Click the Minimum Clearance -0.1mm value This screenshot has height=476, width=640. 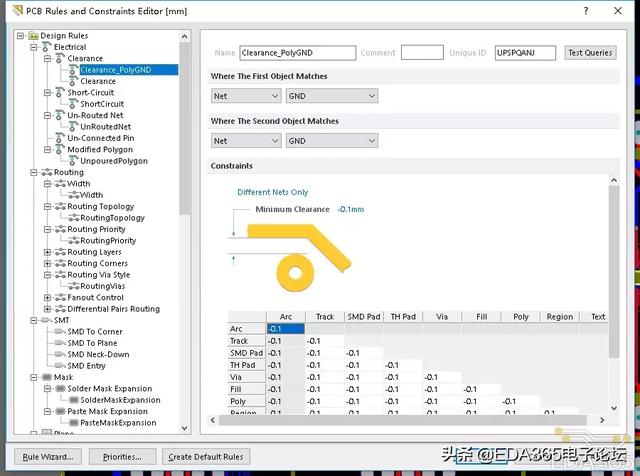click(351, 209)
